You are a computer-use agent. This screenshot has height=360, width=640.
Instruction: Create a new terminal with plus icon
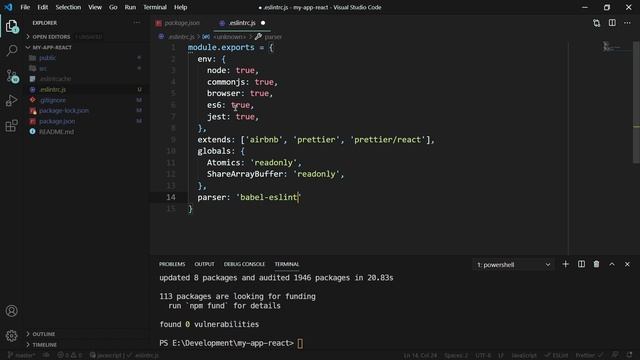pos(565,264)
